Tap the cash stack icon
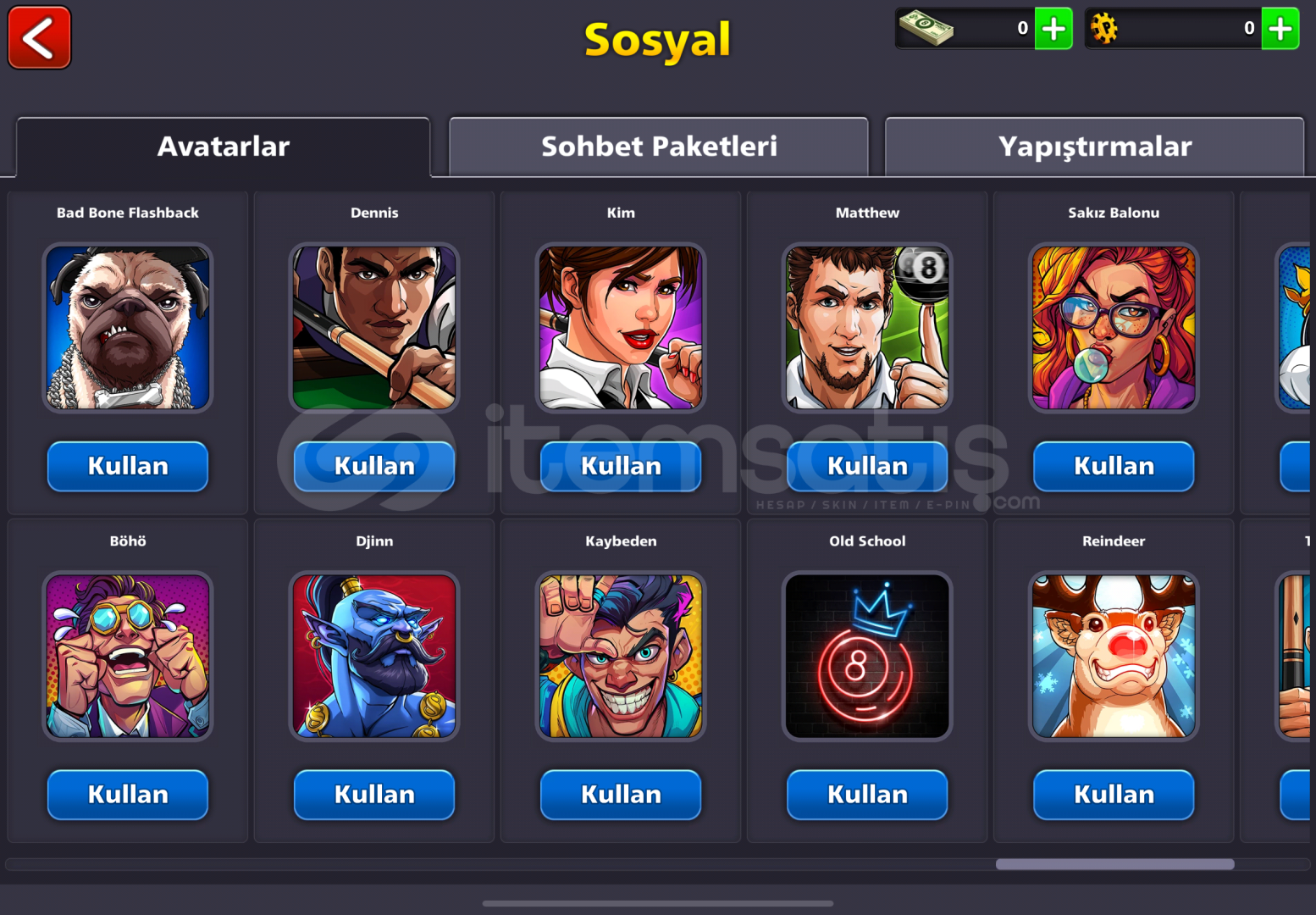1316x915 pixels. (926, 28)
